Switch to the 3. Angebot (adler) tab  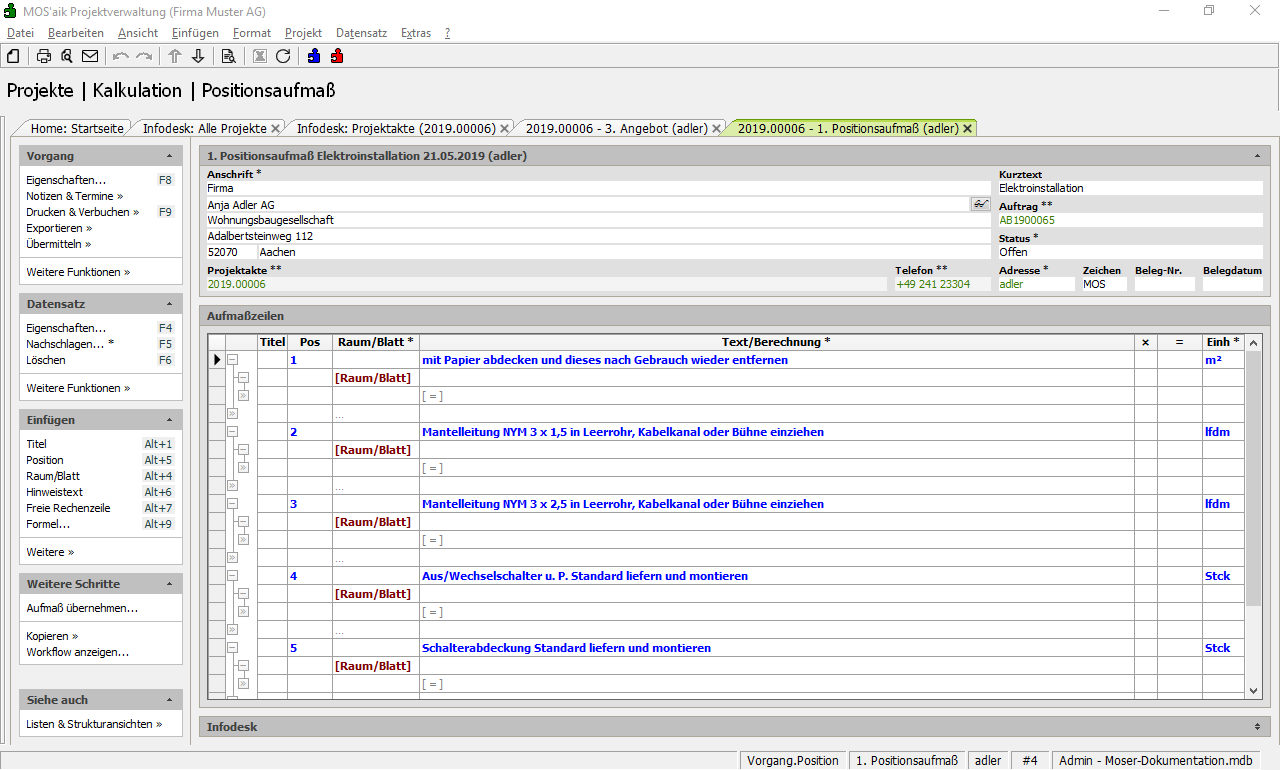(x=616, y=128)
